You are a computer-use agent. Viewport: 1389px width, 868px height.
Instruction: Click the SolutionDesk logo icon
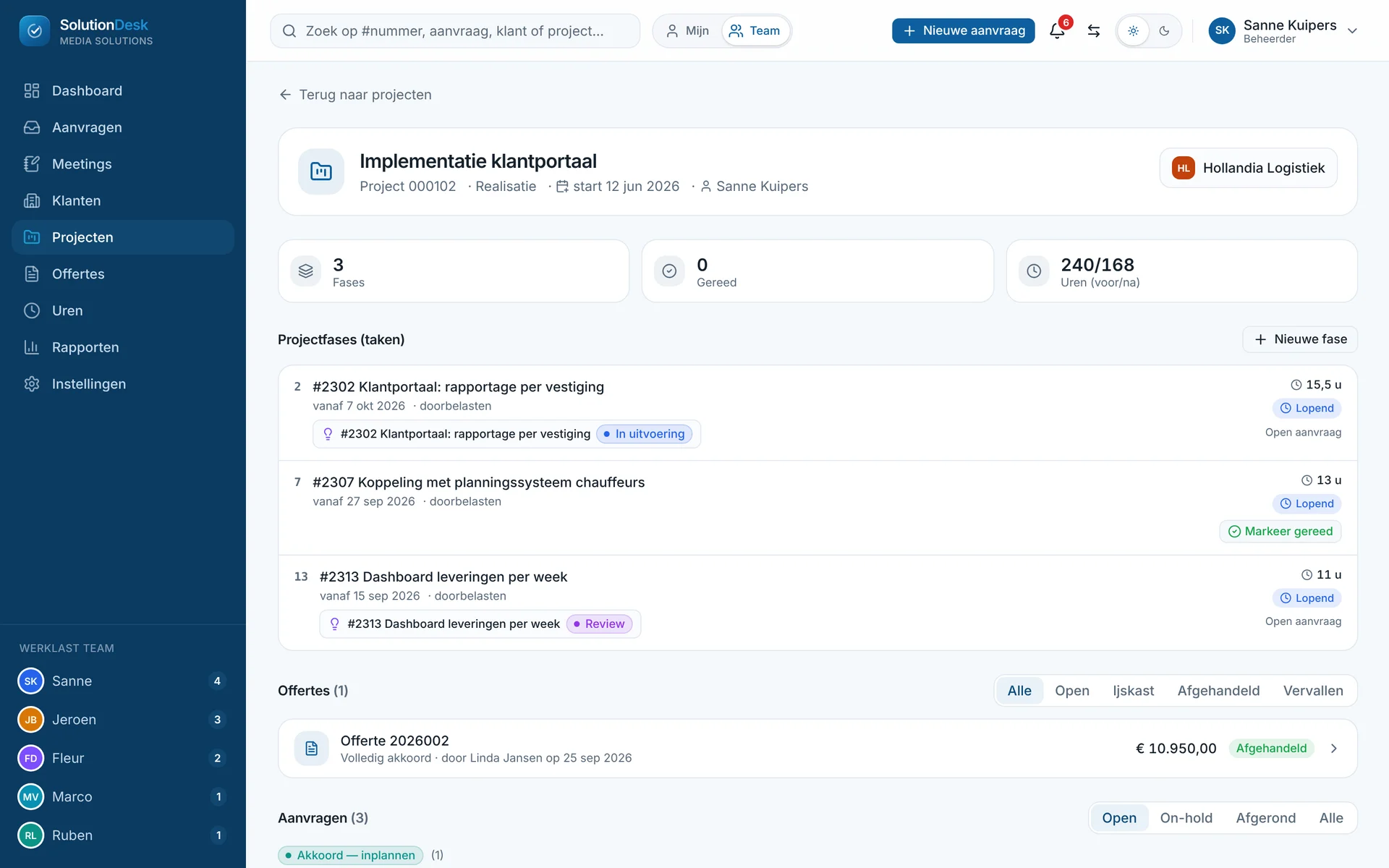point(35,31)
